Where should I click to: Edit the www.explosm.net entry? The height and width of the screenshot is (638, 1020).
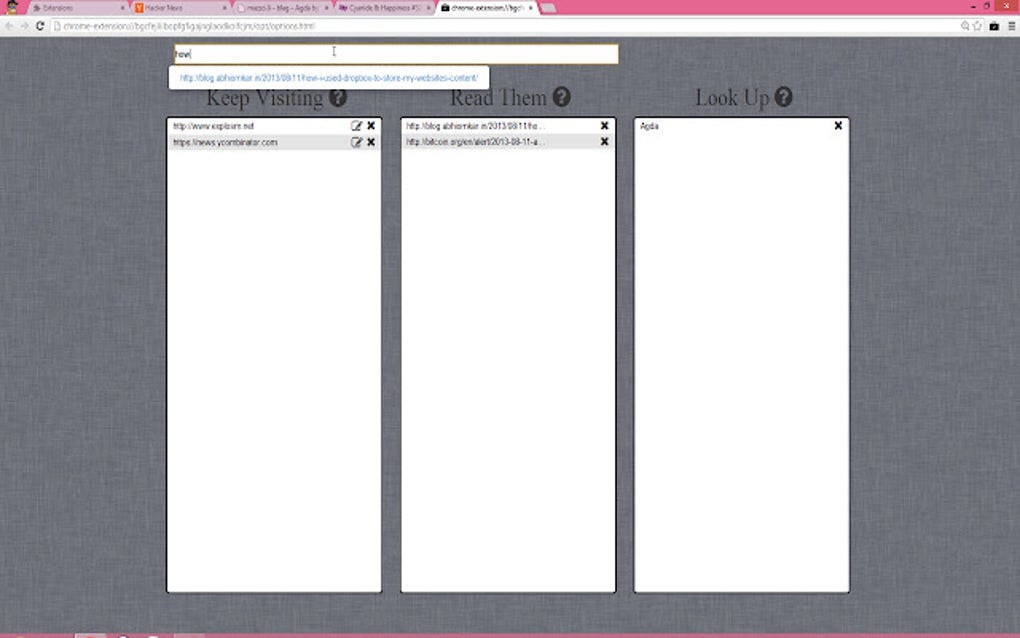coord(357,126)
